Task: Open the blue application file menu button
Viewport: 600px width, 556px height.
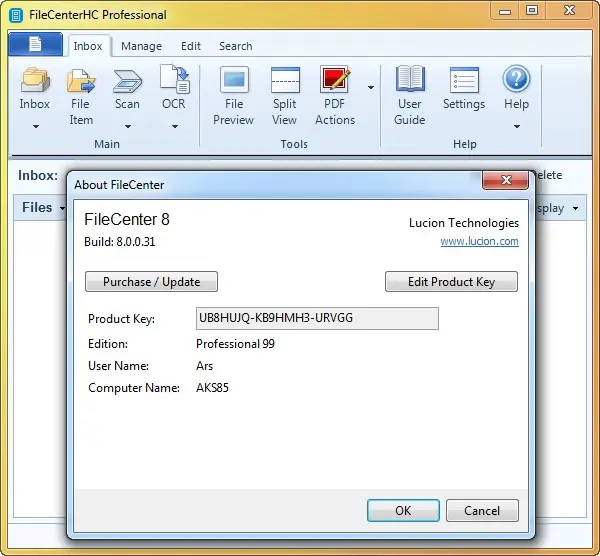Action: 35,44
